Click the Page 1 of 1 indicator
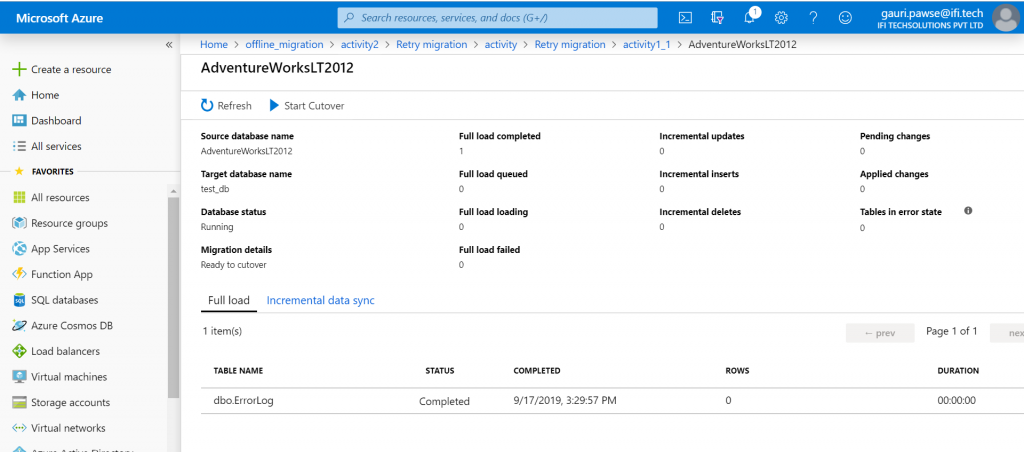The height and width of the screenshot is (452, 1024). [952, 331]
